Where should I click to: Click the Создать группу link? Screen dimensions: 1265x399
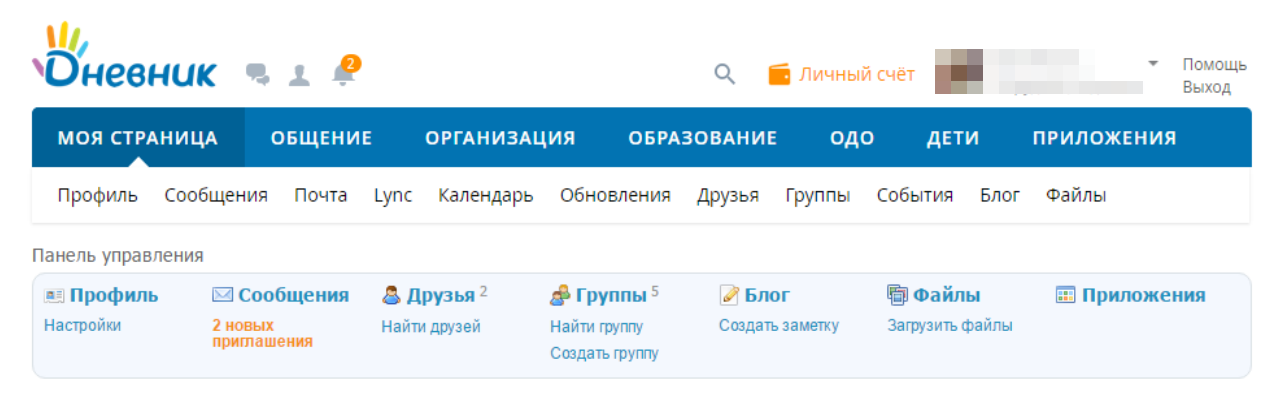[x=604, y=354]
